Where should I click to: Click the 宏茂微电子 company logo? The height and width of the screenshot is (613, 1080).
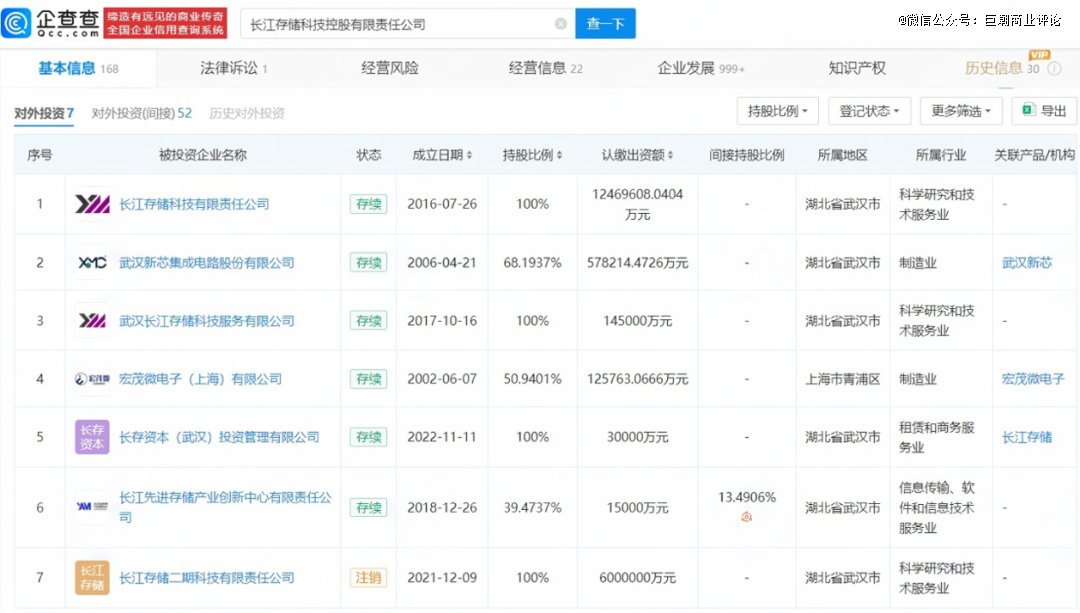pos(92,379)
